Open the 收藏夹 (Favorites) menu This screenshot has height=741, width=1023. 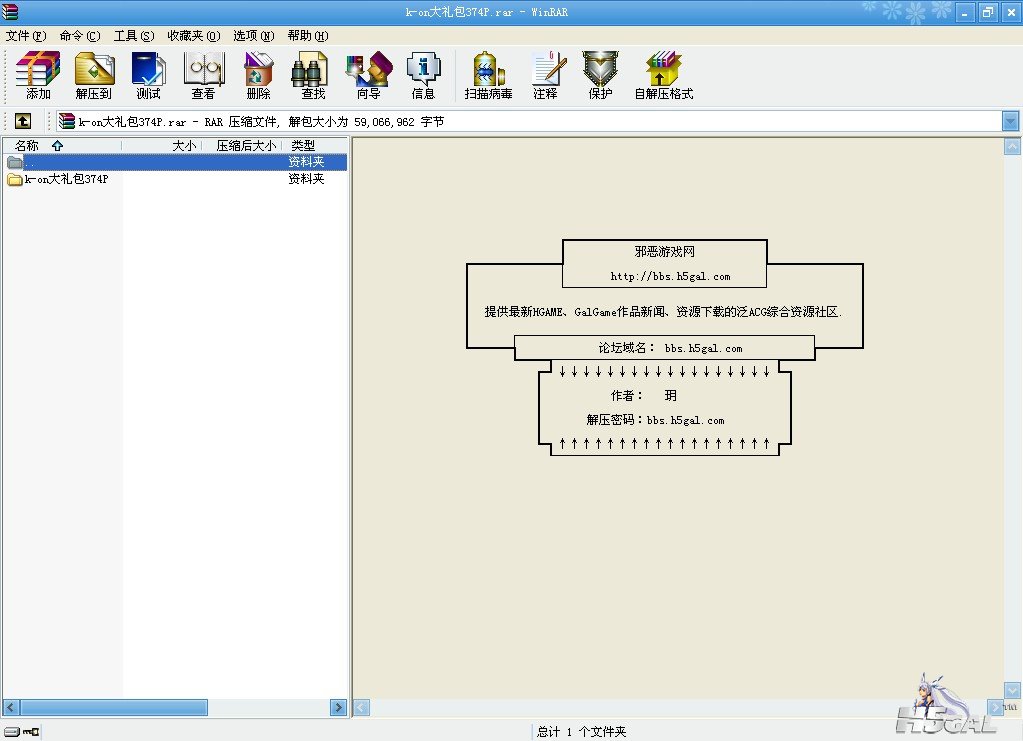coord(193,36)
